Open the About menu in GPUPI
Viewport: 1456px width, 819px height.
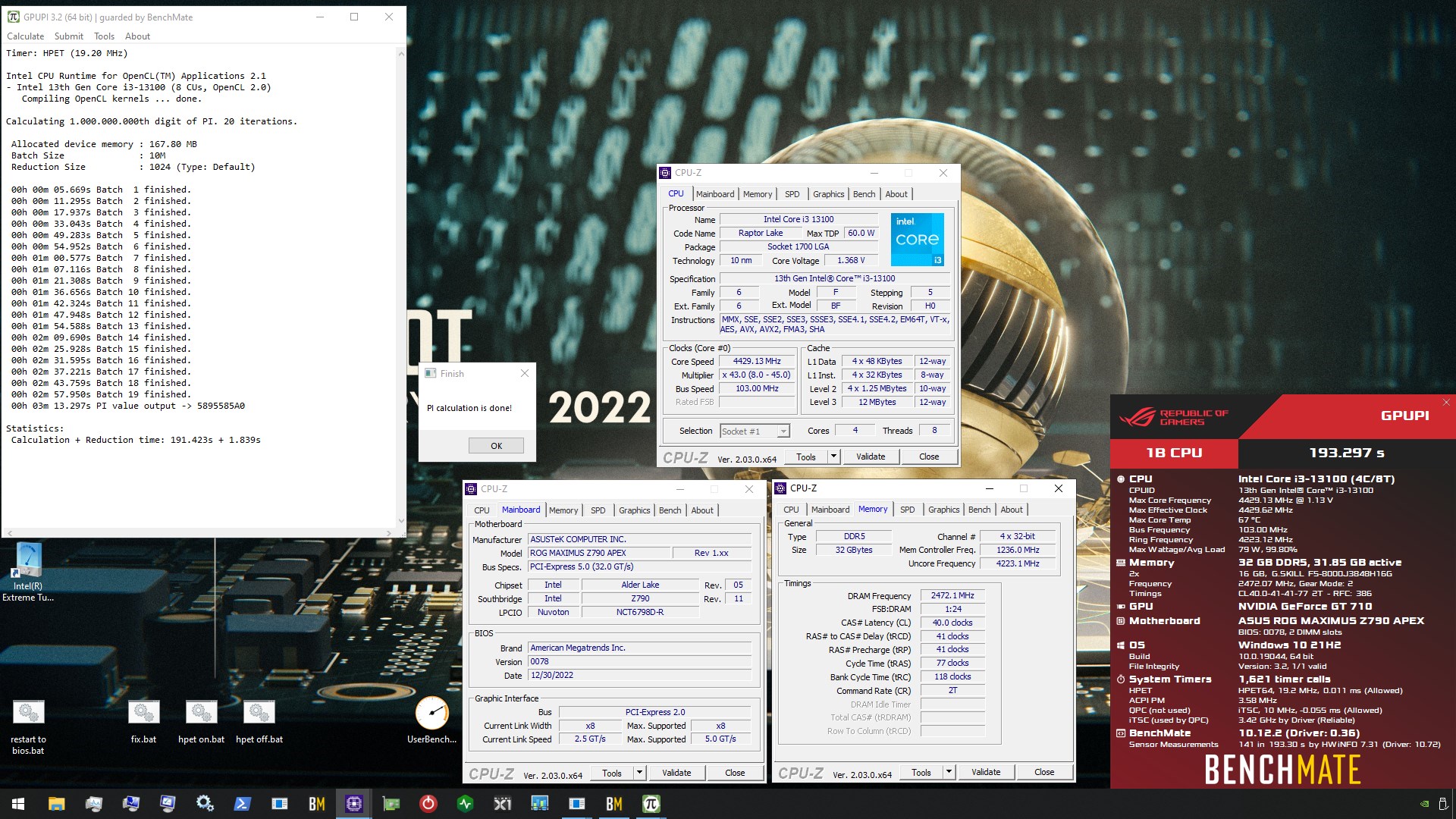pyautogui.click(x=137, y=36)
